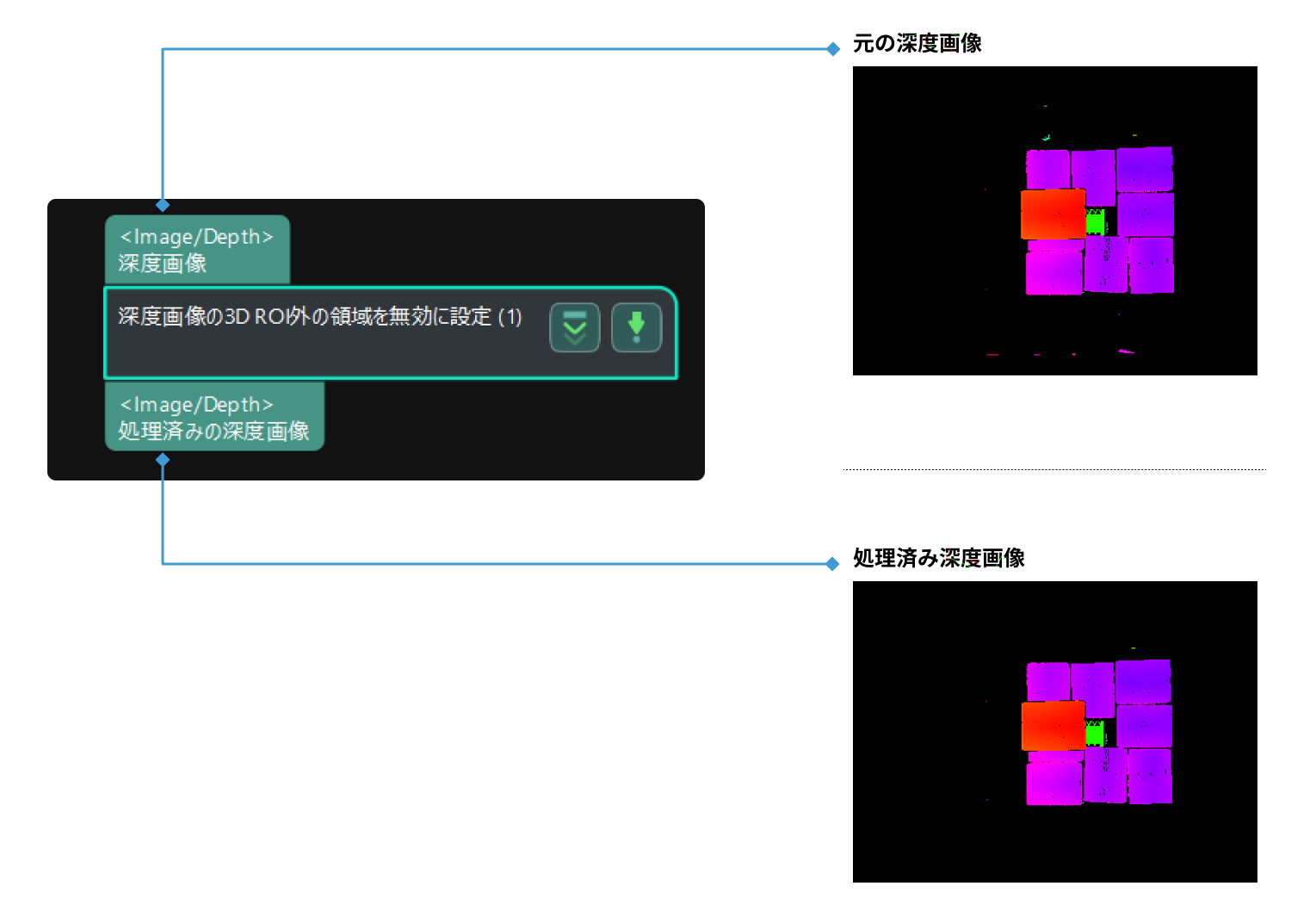Viewport: 1316px width, 917px height.
Task: Click the 処理済み深度画像 heading text
Action: coord(939,558)
